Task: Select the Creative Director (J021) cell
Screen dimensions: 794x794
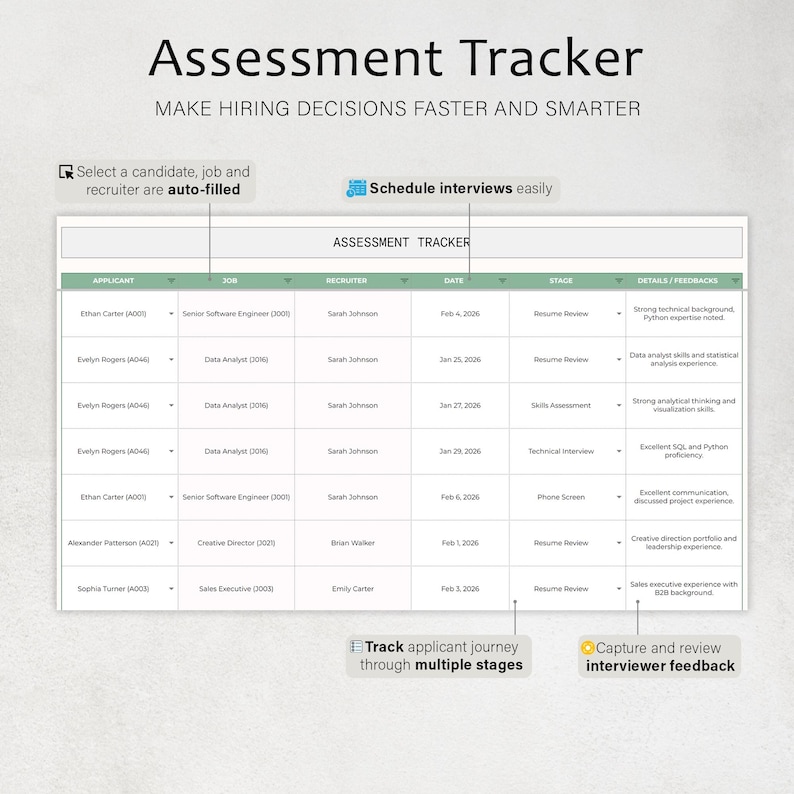Action: 236,543
